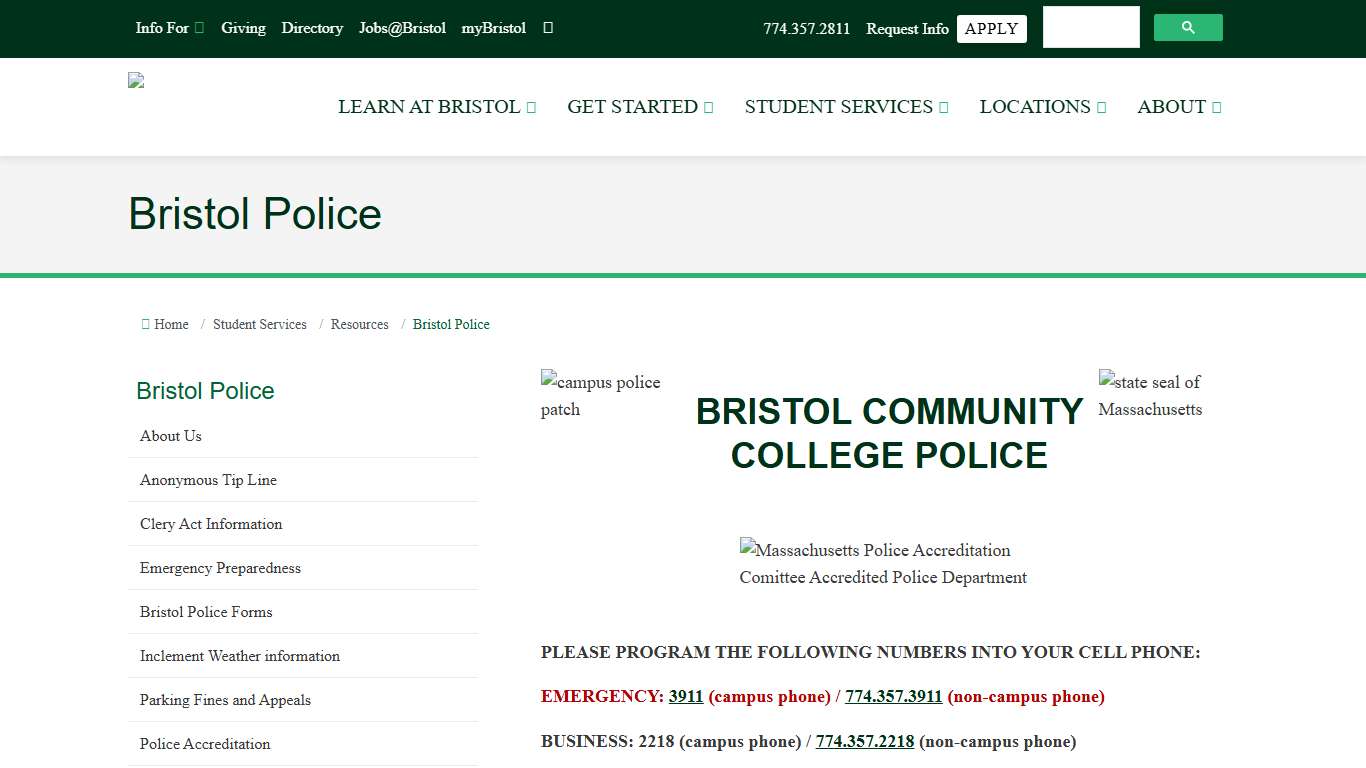This screenshot has width=1366, height=768.
Task: Open the LEARN AT BRISTOL dropdown
Action: pos(437,107)
